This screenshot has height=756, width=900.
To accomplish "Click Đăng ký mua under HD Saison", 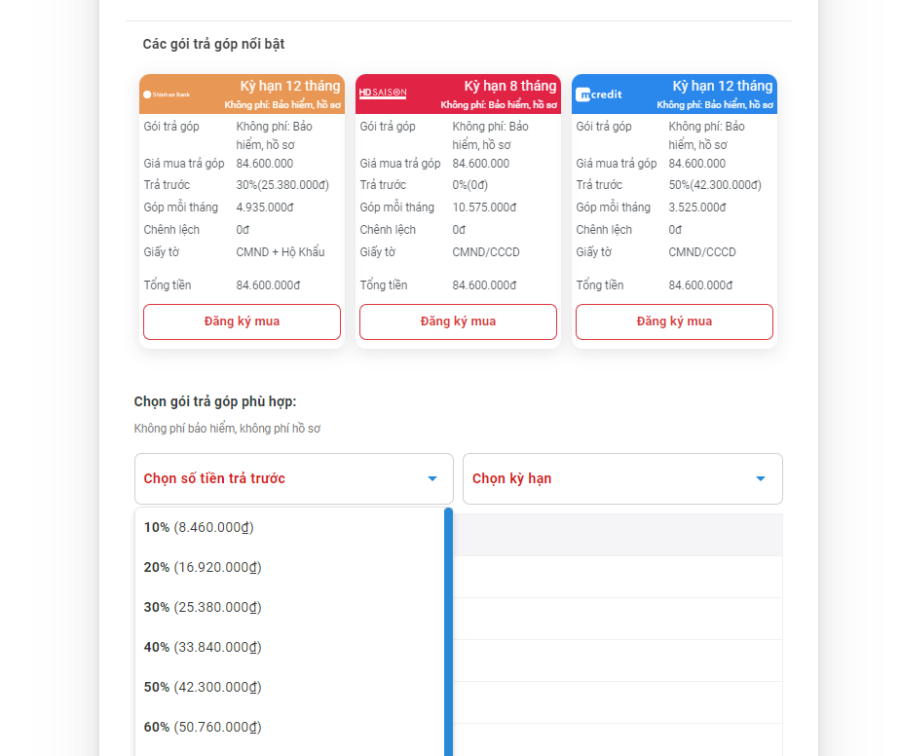I will tap(458, 322).
